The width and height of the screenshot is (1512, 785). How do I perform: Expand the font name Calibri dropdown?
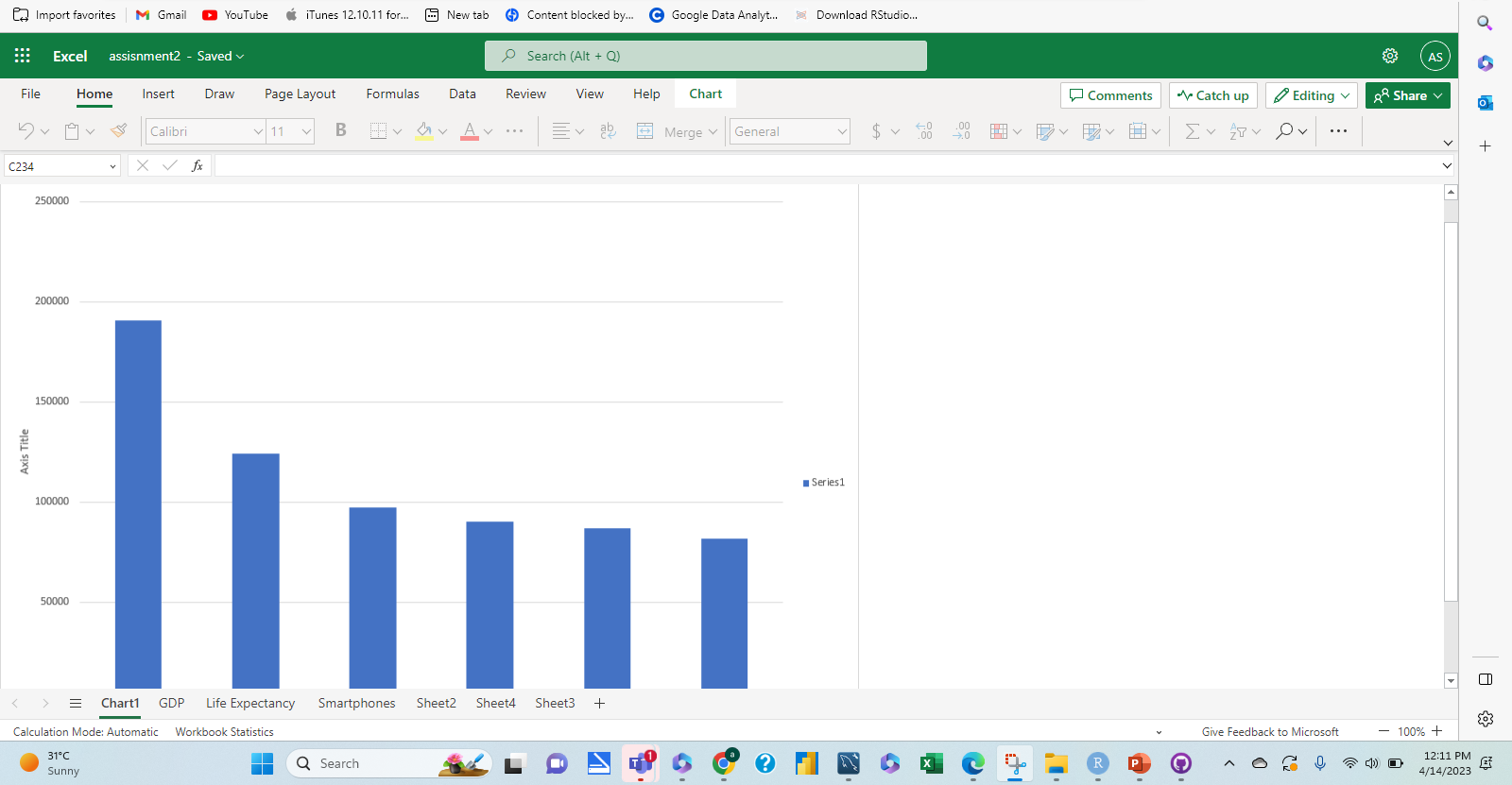pyautogui.click(x=258, y=131)
